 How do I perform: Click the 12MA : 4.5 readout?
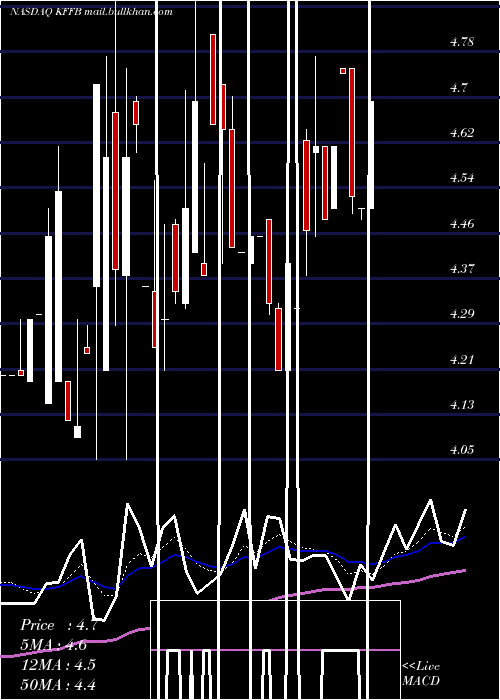pos(58,664)
